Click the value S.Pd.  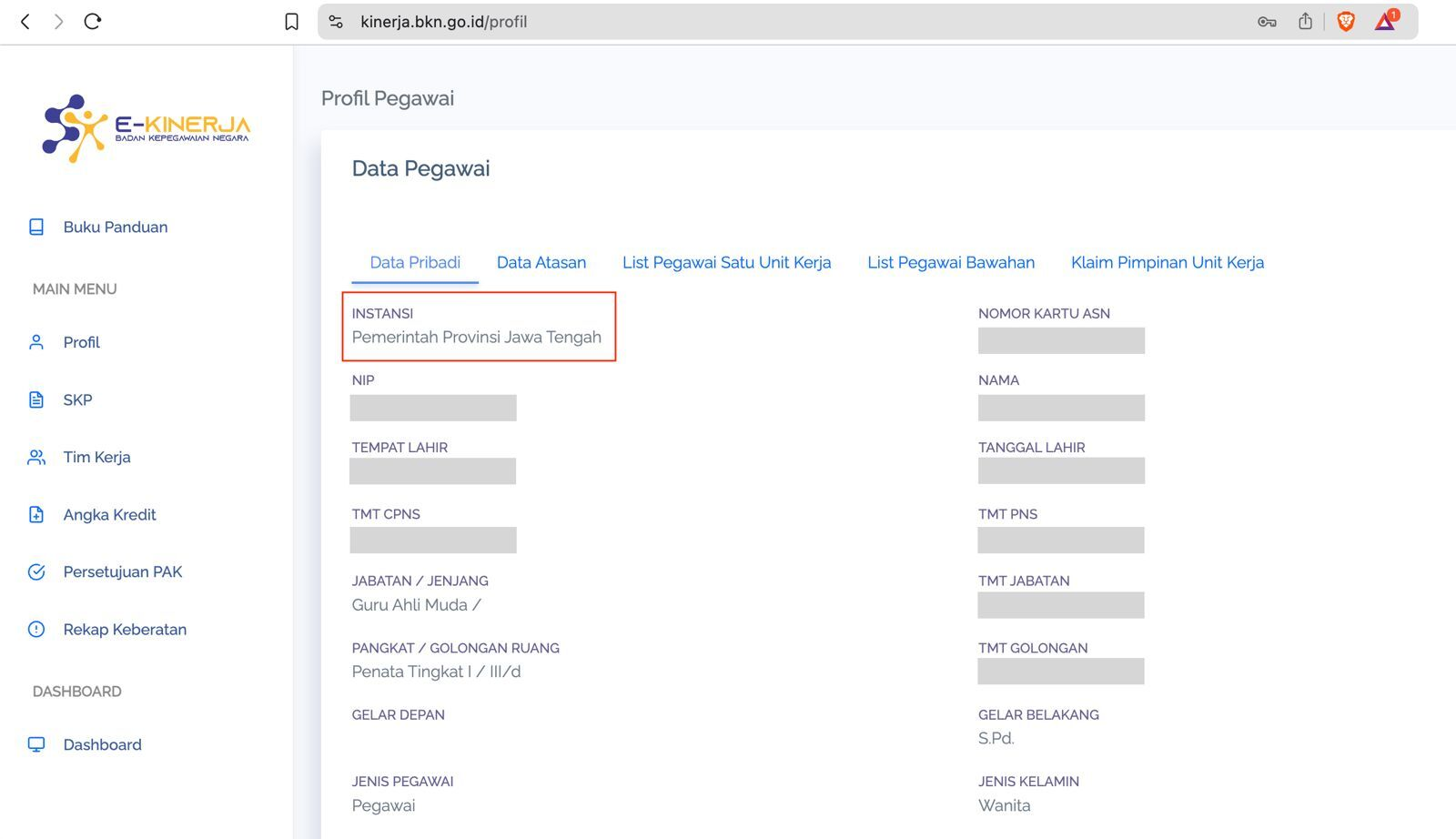(996, 738)
